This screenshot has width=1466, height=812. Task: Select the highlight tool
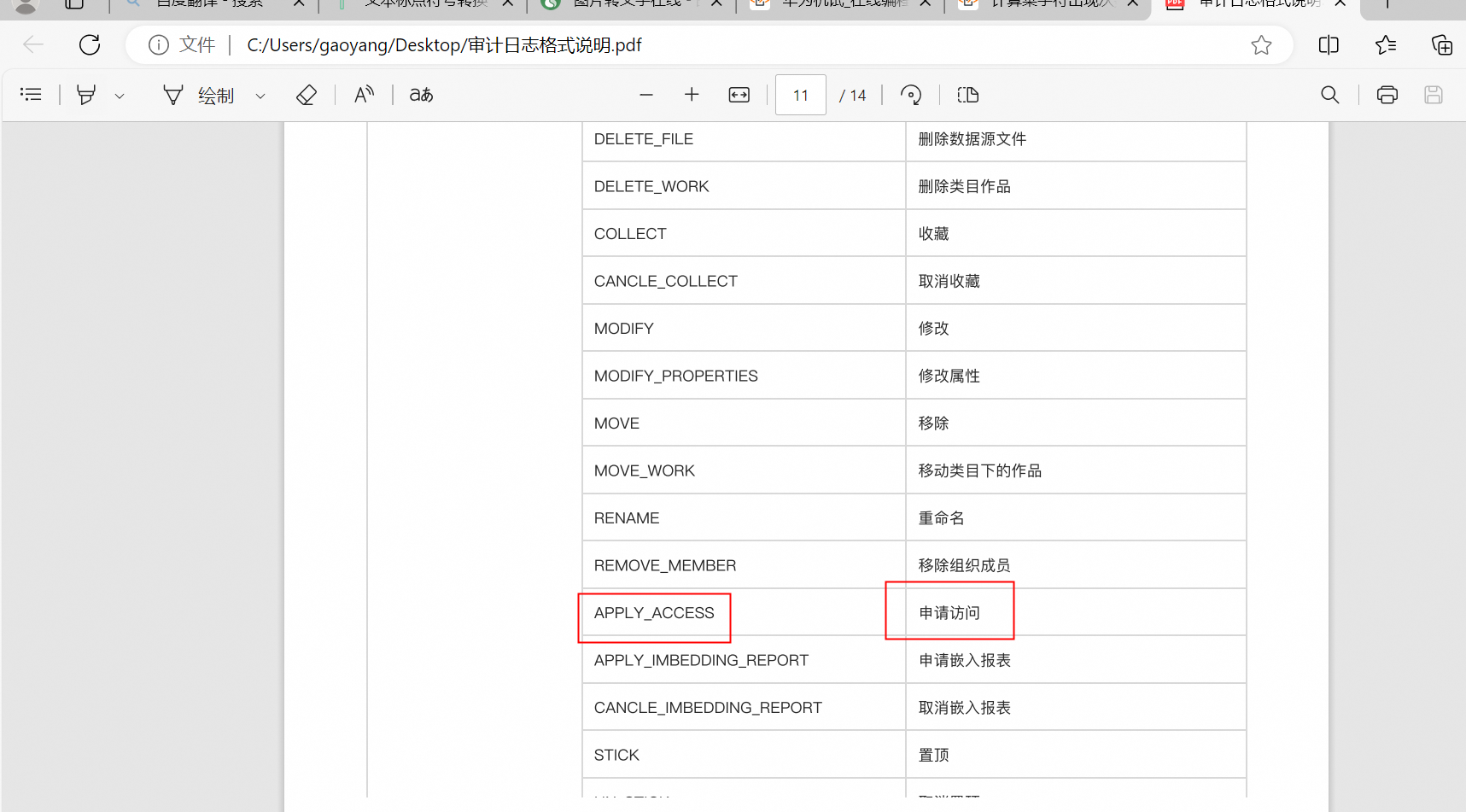click(86, 95)
